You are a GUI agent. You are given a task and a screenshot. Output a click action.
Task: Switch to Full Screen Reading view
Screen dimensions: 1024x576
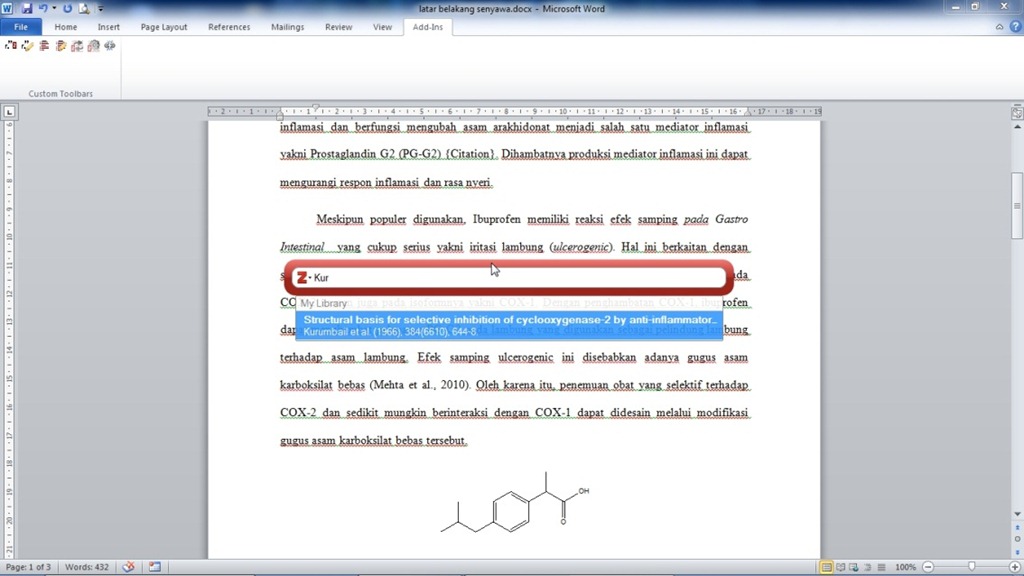pyautogui.click(x=840, y=567)
